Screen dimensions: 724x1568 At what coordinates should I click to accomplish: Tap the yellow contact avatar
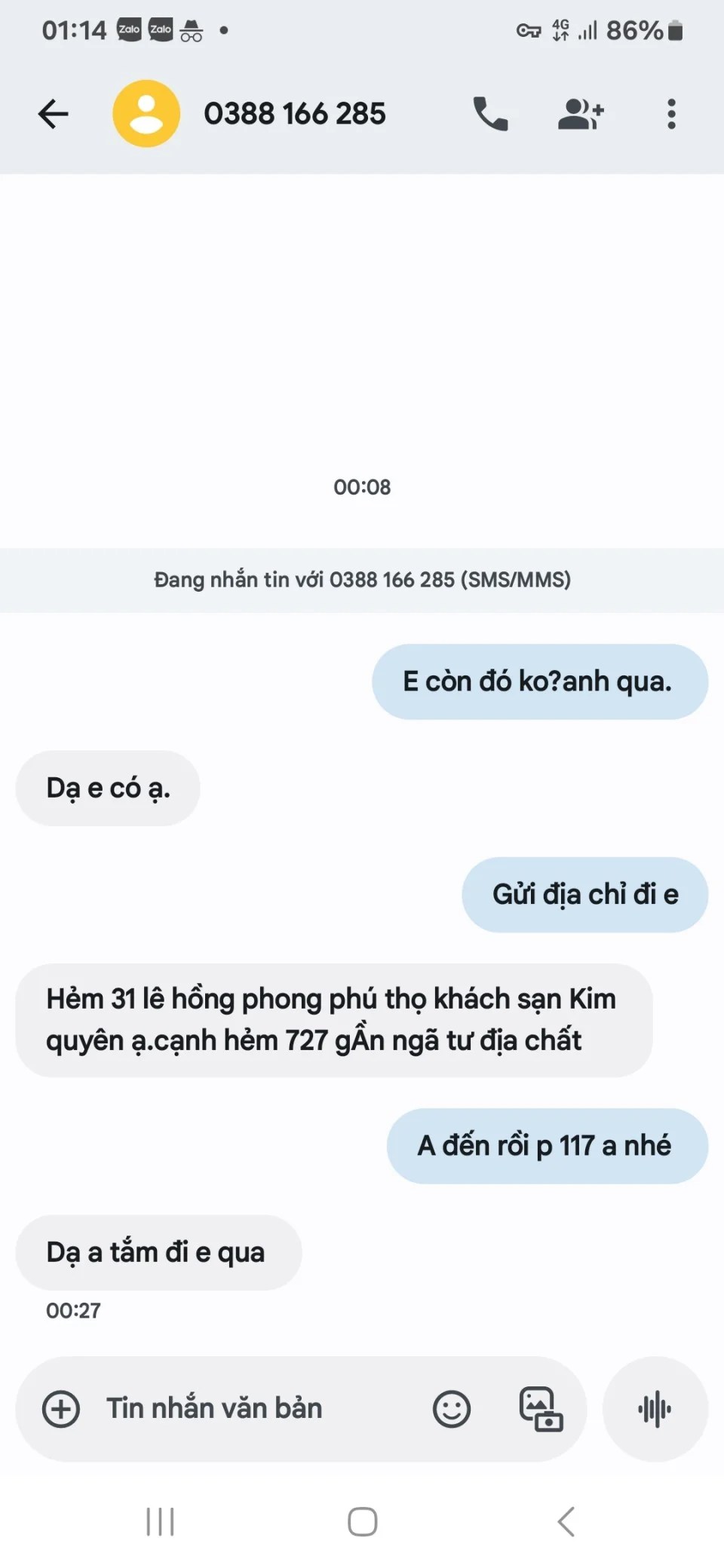click(x=146, y=114)
